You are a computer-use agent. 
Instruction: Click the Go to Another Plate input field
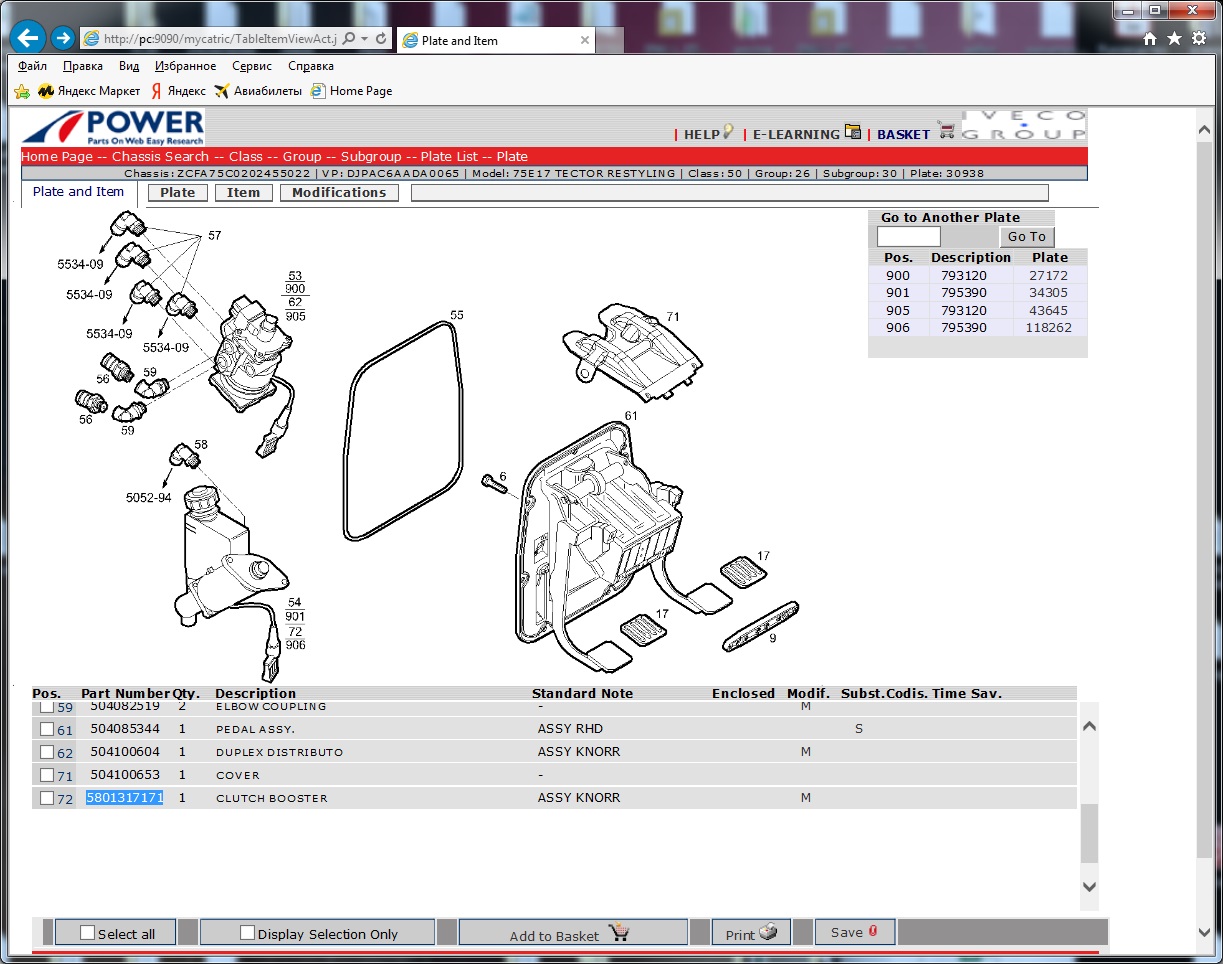909,237
